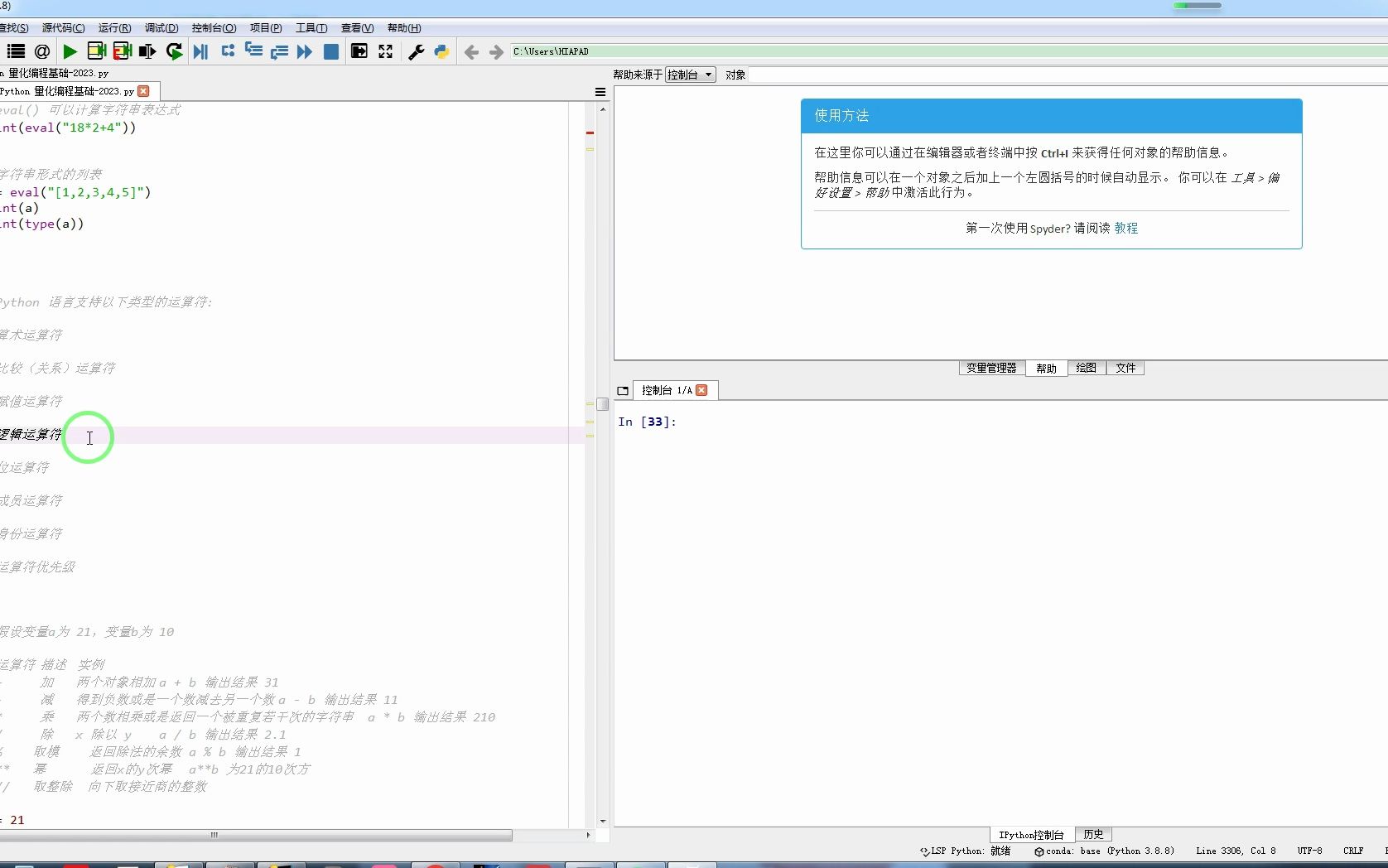
Task: Close the 量化编程基础-2023.py editor tab
Action: coord(143,91)
